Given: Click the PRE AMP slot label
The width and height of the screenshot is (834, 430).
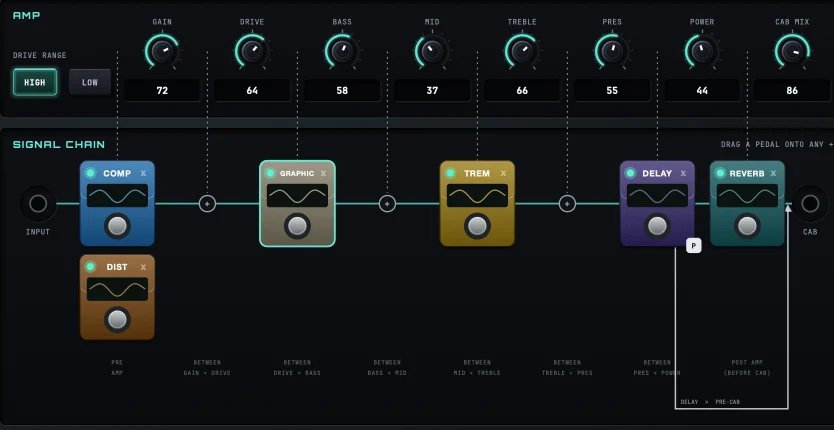Looking at the screenshot, I should (117, 368).
